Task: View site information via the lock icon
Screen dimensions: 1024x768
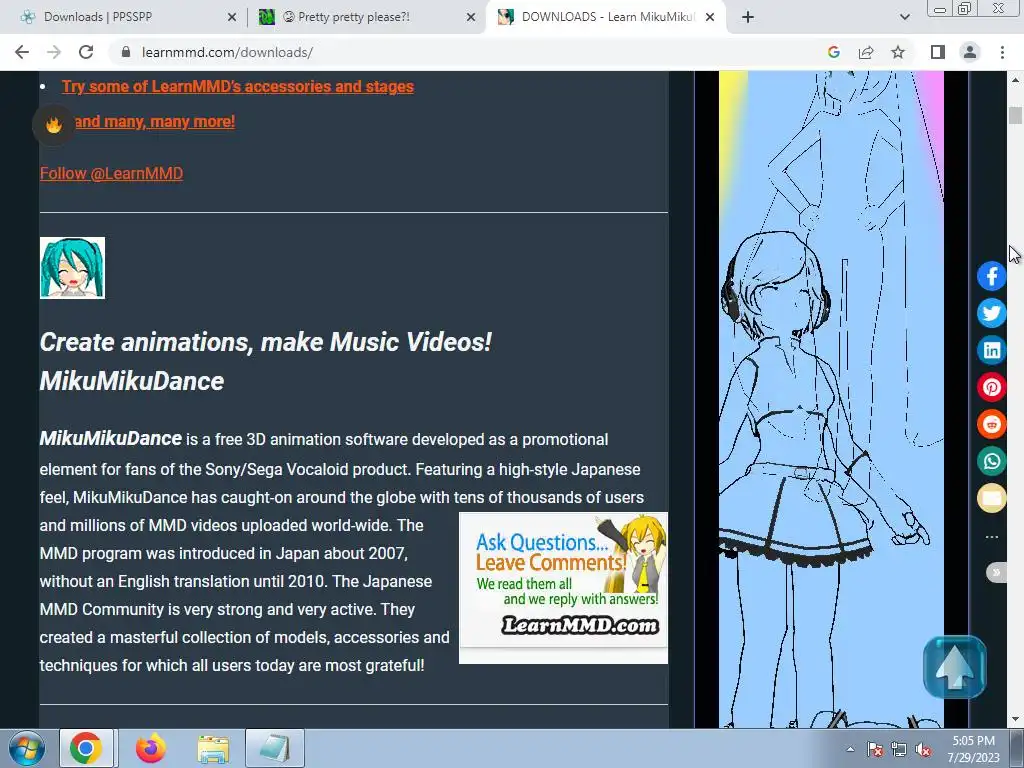Action: point(126,52)
